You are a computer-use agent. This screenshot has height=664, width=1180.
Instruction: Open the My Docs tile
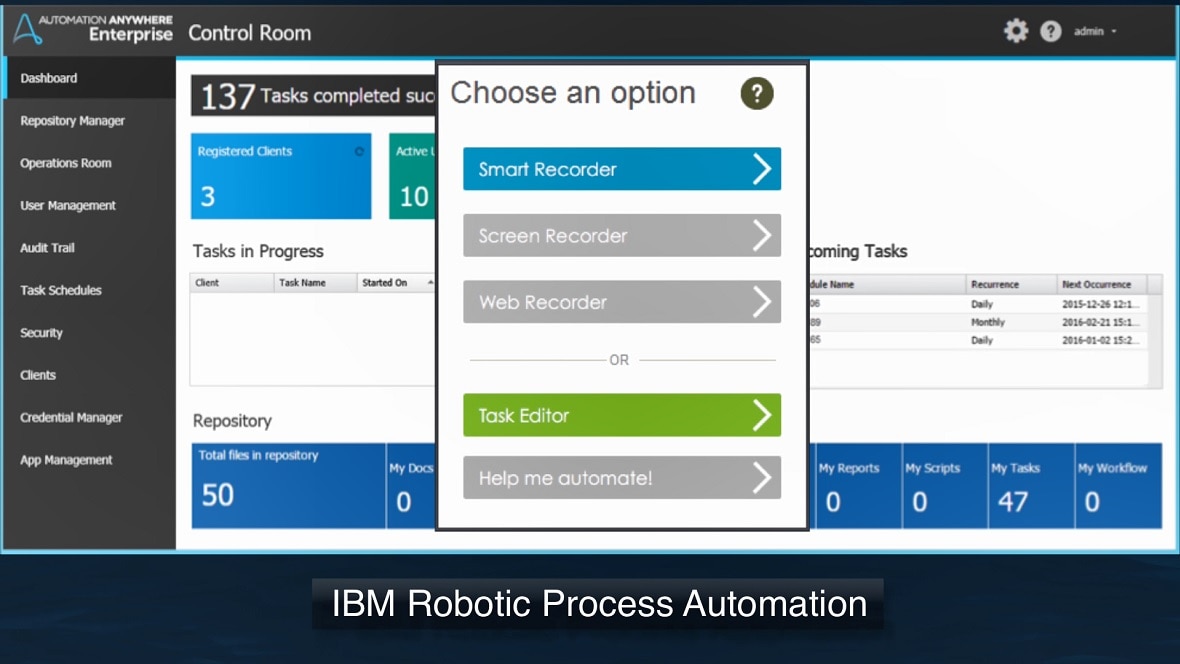coord(411,486)
